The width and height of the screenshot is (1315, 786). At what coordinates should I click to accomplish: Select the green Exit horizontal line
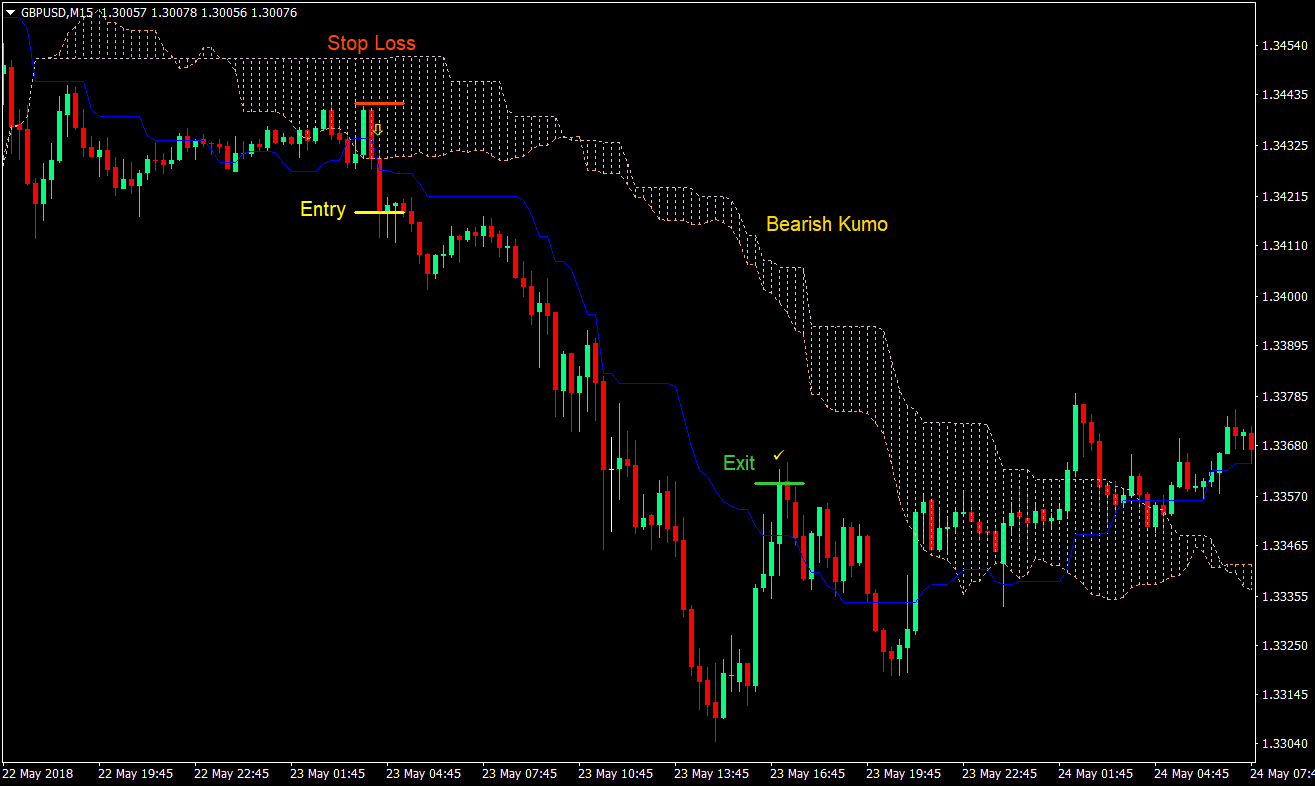click(779, 483)
